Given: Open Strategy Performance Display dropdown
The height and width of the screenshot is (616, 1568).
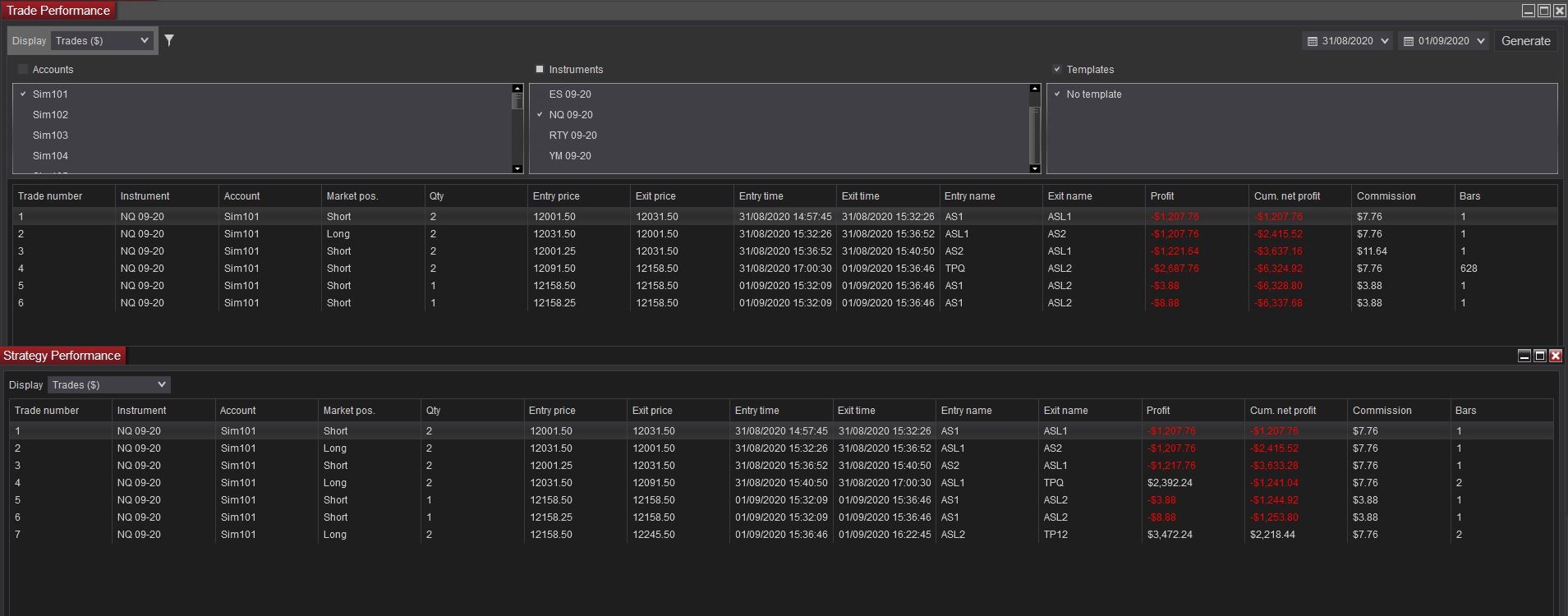Looking at the screenshot, I should [108, 384].
